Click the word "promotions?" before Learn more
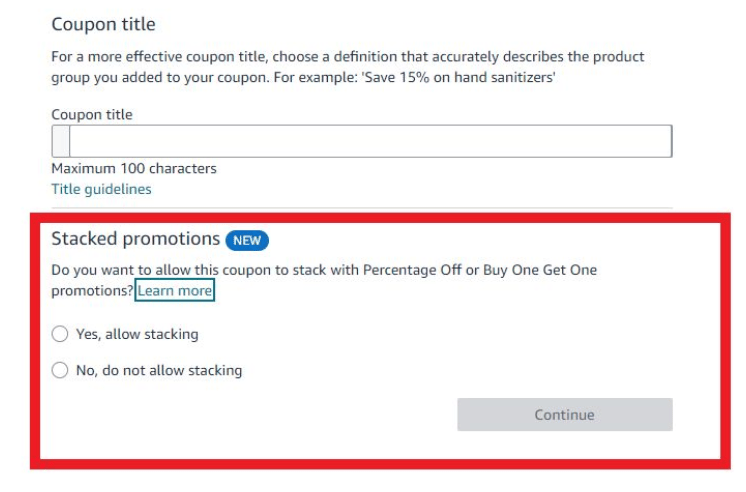This screenshot has height=492, width=746. click(92, 291)
